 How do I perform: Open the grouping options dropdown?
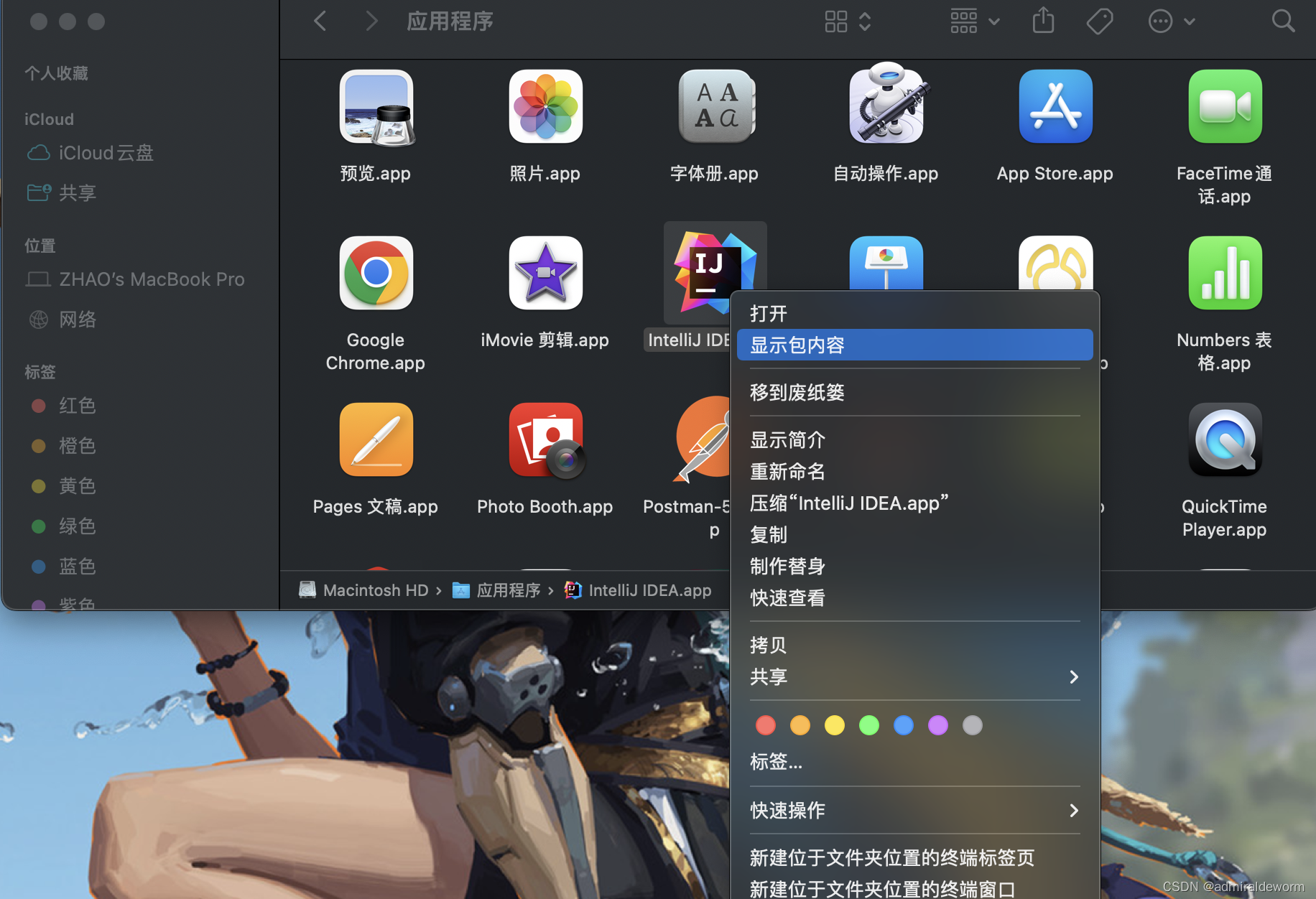point(975,21)
